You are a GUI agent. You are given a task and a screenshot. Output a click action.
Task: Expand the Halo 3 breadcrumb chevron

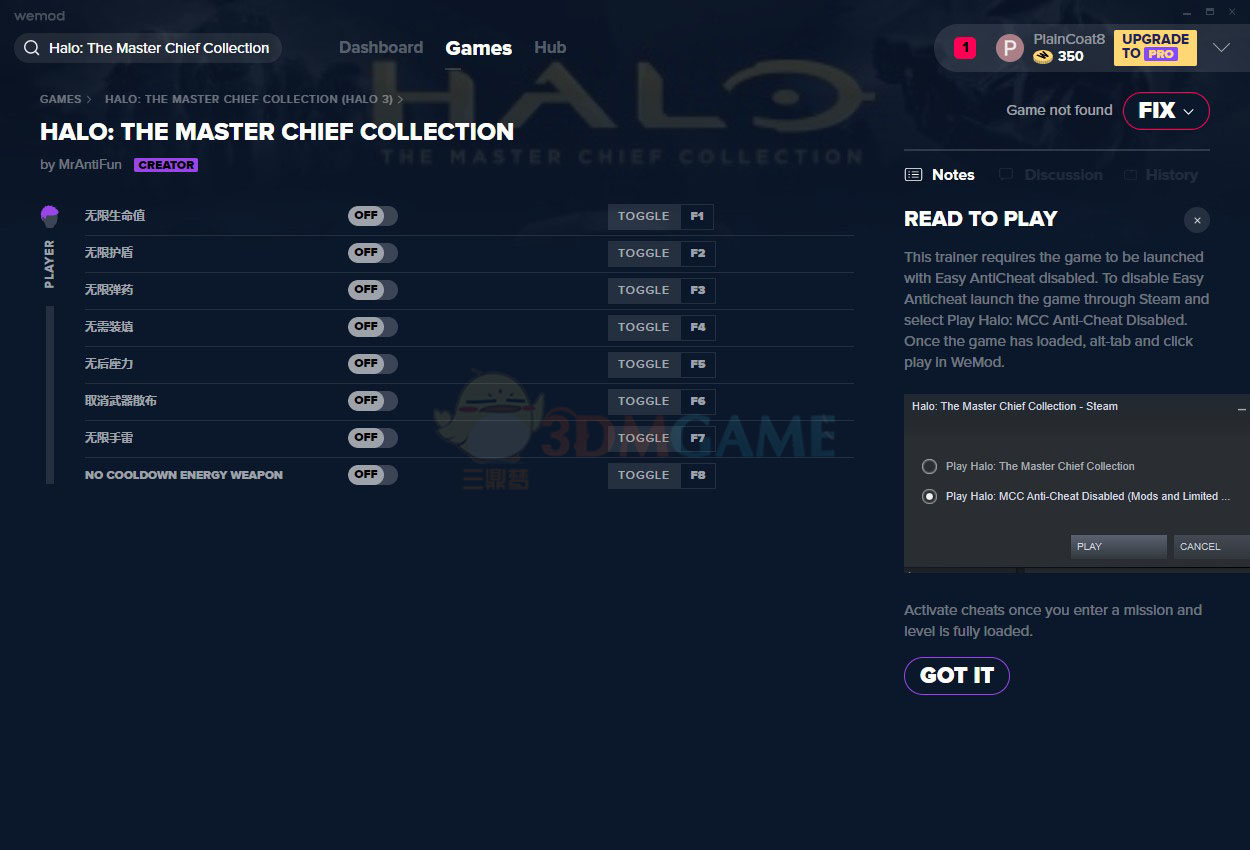click(x=401, y=99)
